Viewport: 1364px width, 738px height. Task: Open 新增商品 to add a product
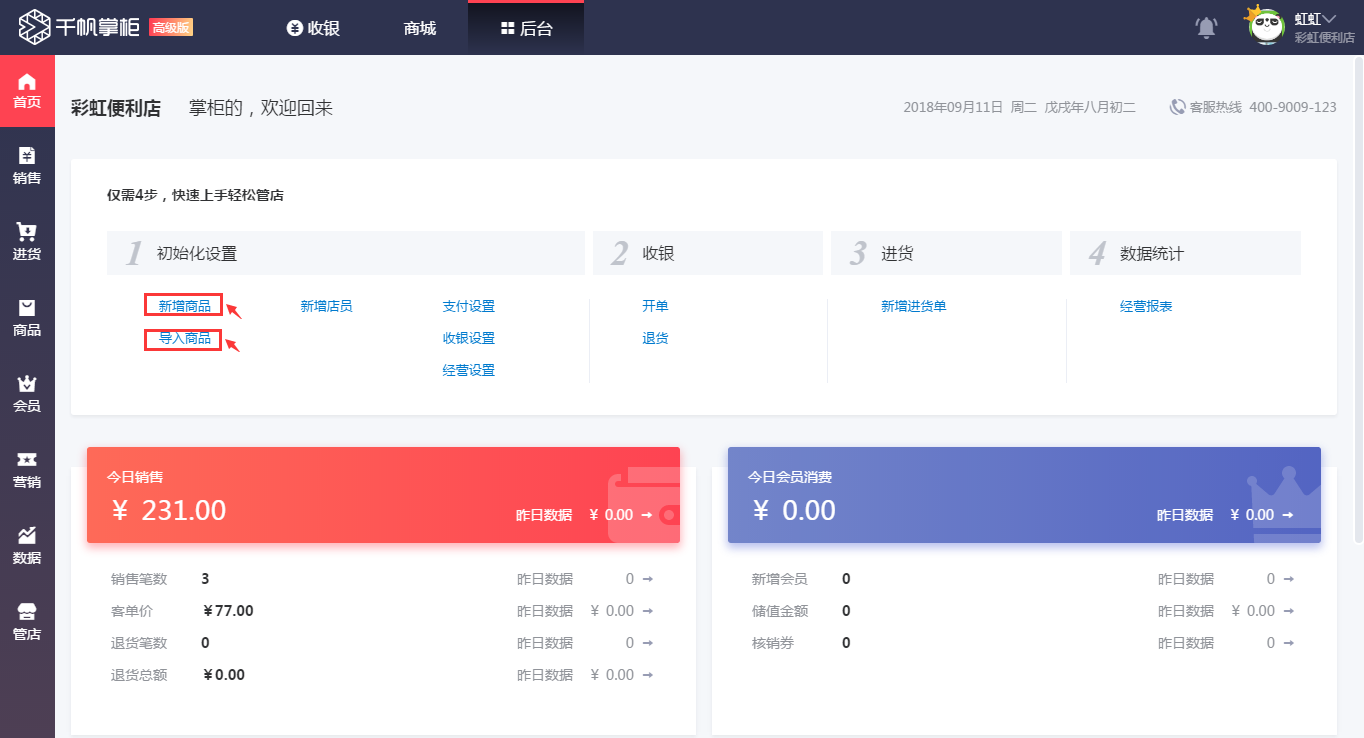click(182, 305)
